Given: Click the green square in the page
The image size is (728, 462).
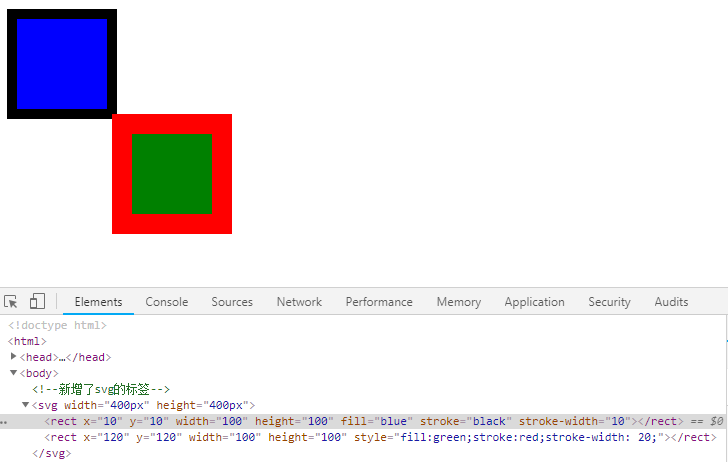Looking at the screenshot, I should coord(172,174).
